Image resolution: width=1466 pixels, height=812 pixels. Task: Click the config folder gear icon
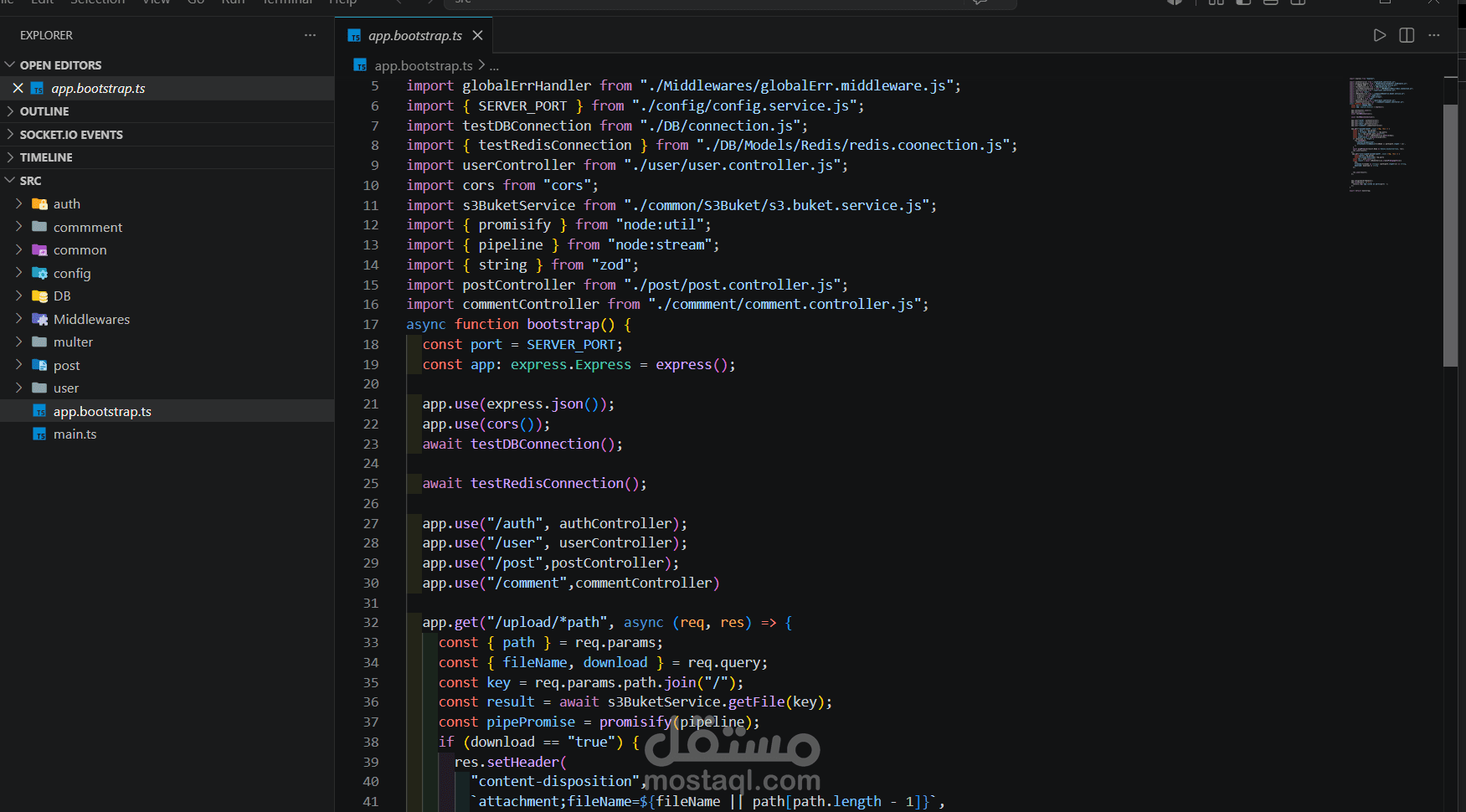(x=39, y=273)
